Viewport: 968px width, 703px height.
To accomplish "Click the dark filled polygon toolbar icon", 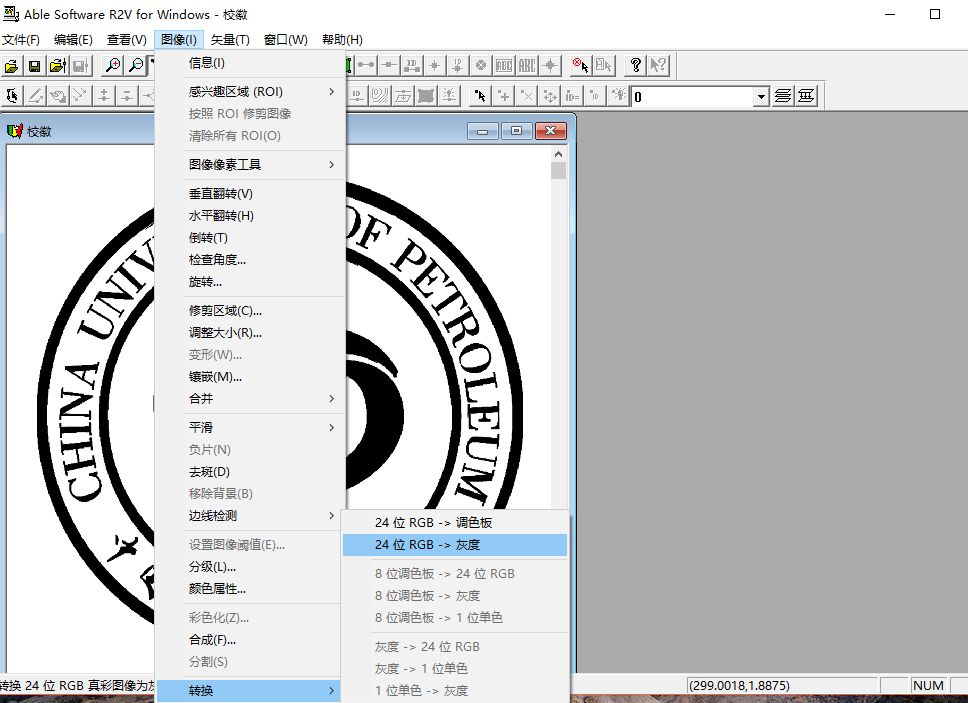I will 425,96.
